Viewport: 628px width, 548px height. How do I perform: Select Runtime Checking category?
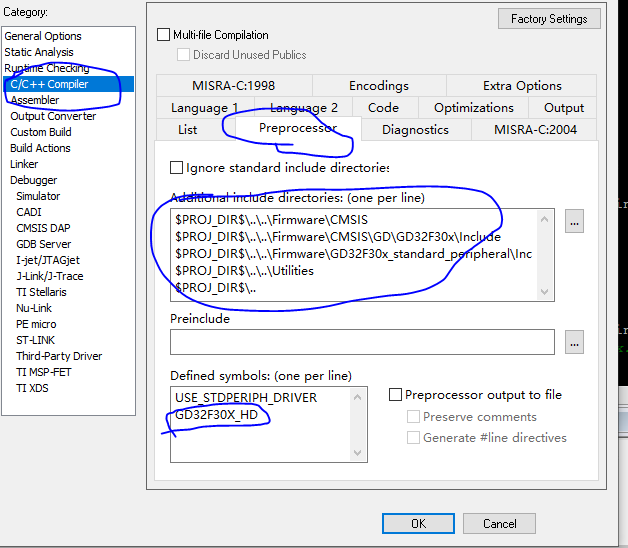click(47, 68)
